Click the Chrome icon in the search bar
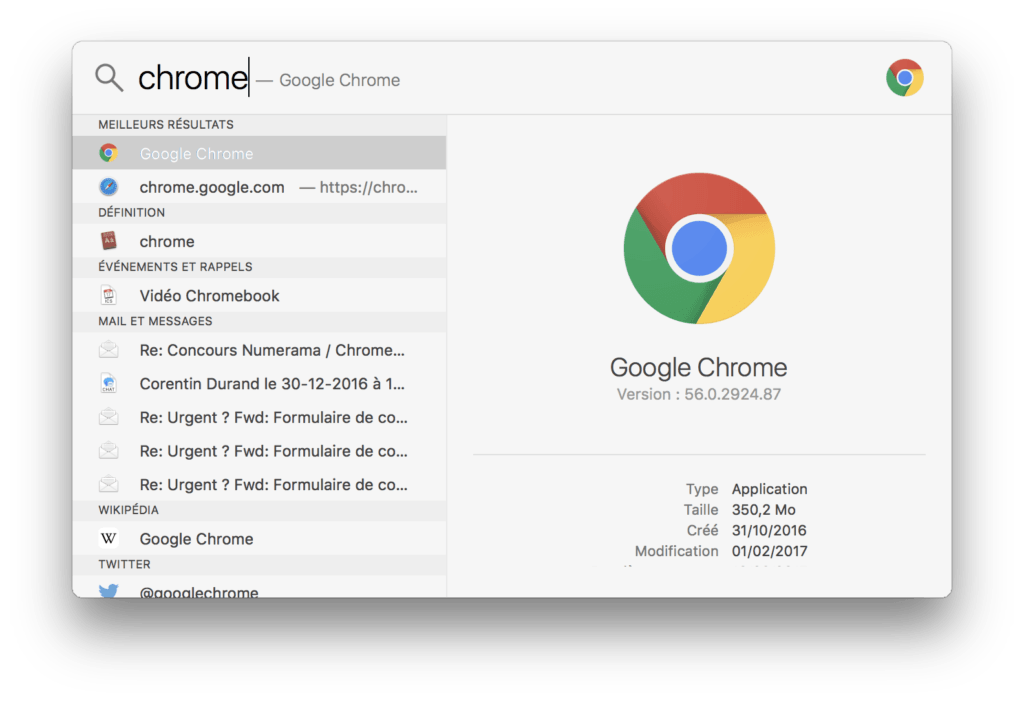 904,78
